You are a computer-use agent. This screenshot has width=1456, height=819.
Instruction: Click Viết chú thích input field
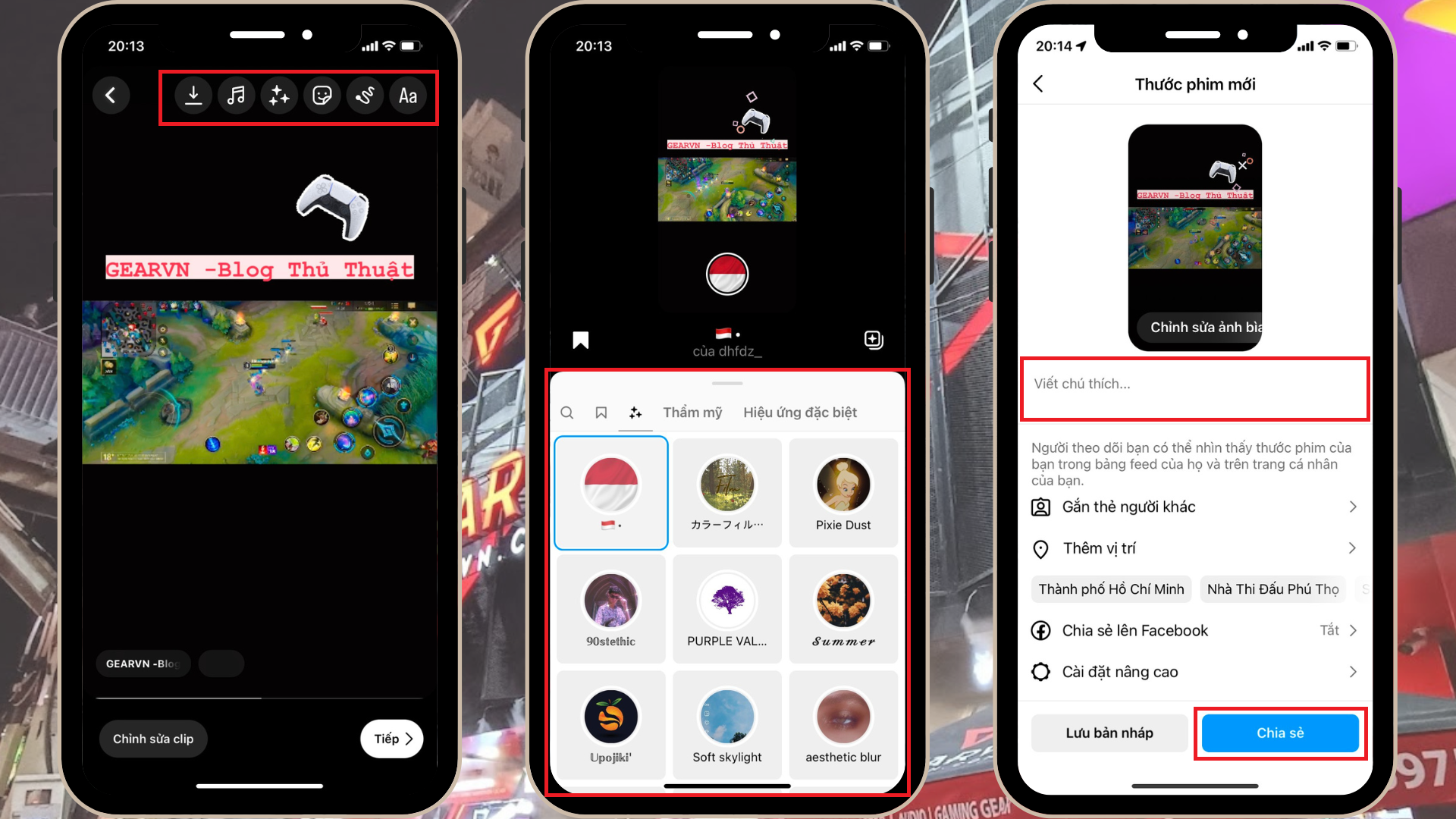point(1195,390)
